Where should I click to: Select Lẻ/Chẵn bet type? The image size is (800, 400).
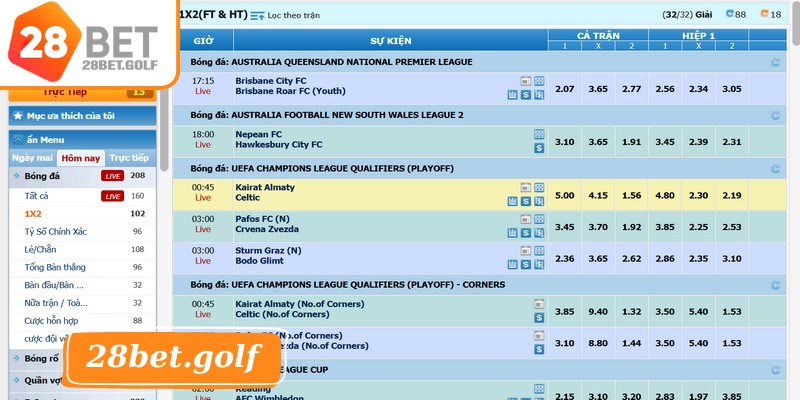coord(83,249)
